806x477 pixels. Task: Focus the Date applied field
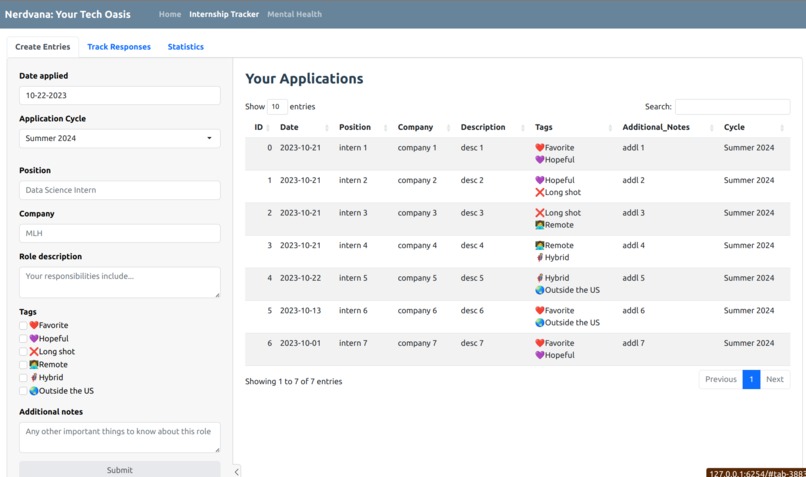coord(120,96)
